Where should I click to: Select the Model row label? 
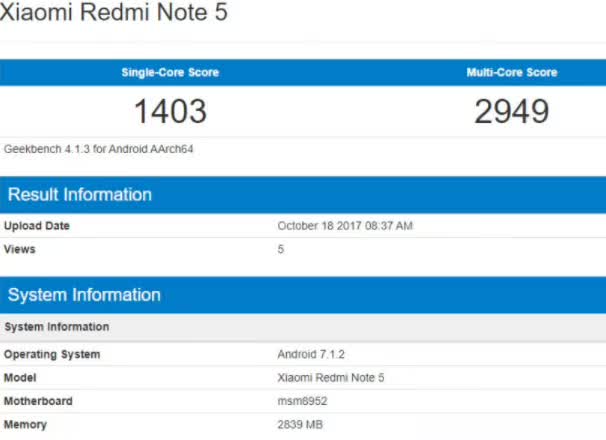pyautogui.click(x=21, y=378)
